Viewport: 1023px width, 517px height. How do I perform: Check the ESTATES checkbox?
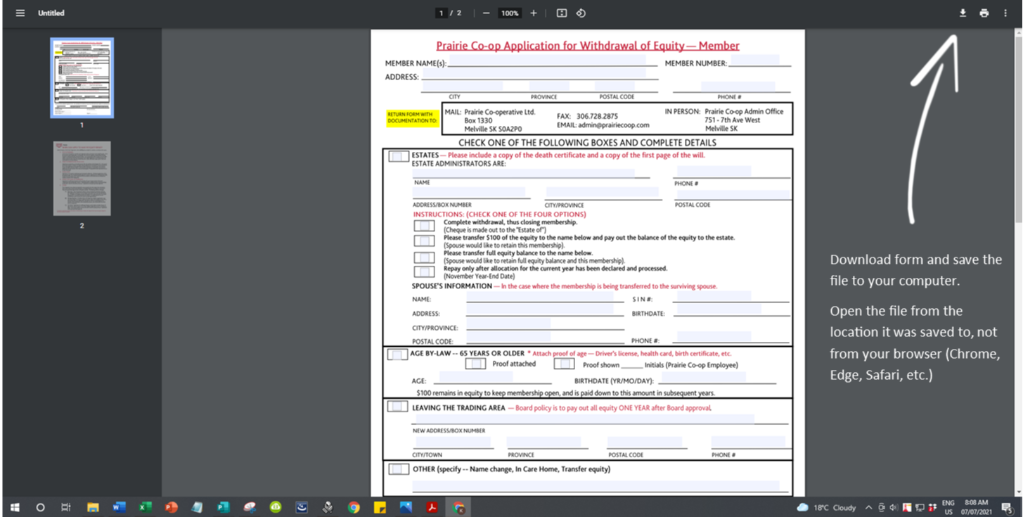[x=398, y=156]
